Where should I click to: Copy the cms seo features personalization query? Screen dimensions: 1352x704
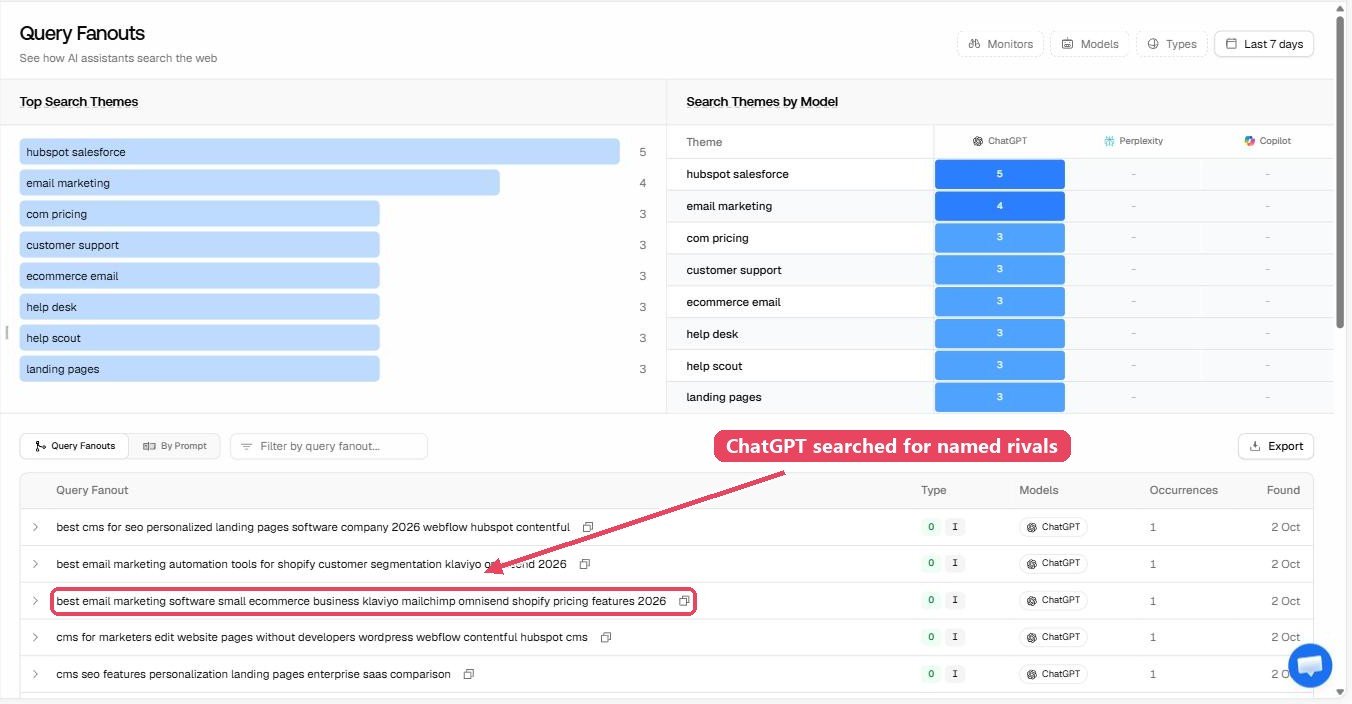(x=469, y=674)
